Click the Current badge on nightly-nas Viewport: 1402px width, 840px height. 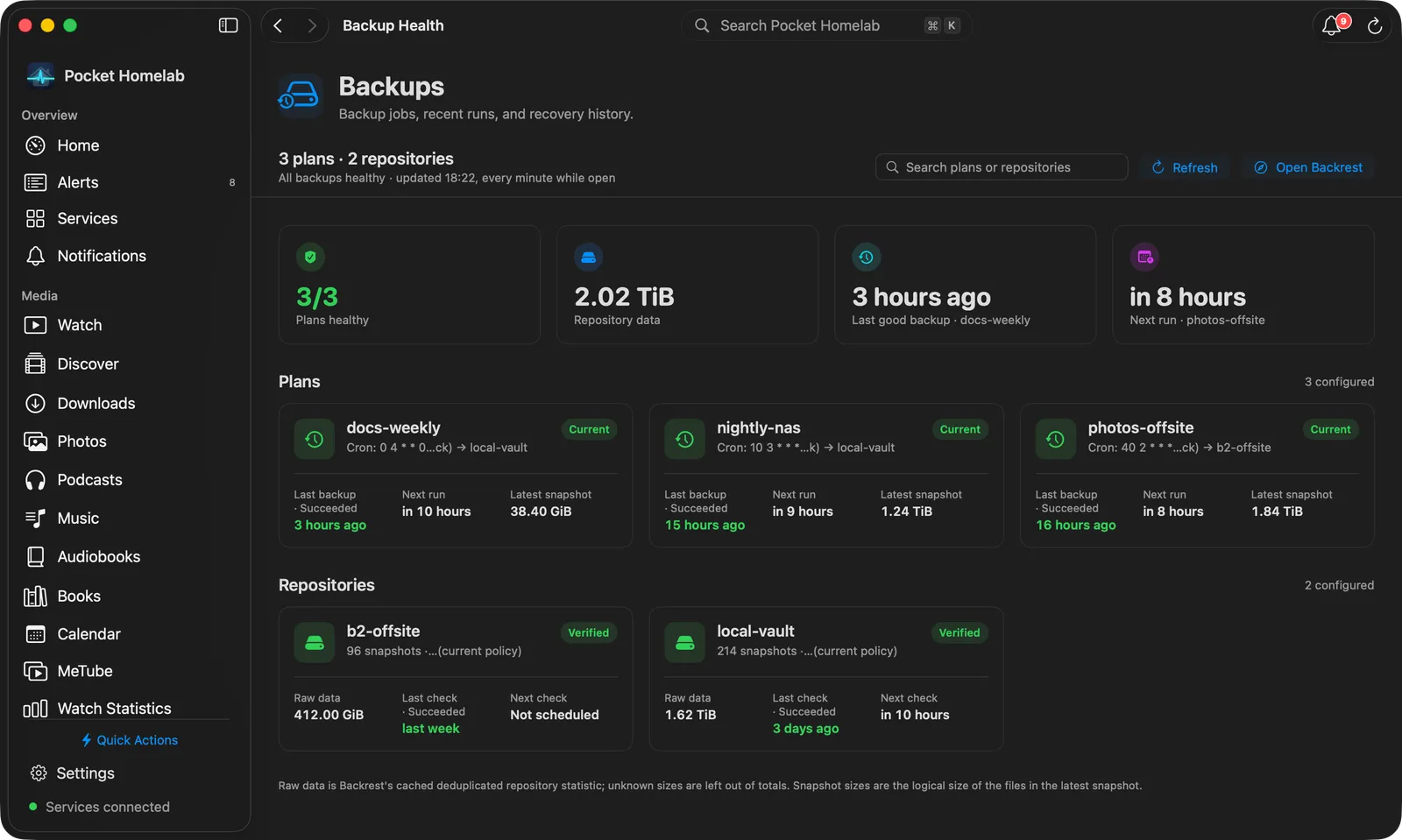coord(959,429)
